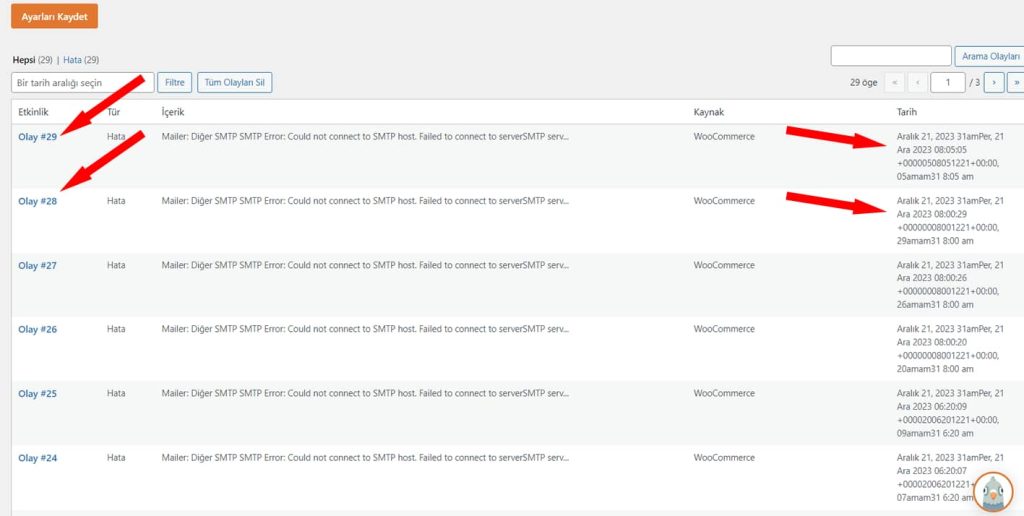
Task: Go to the next page arrow
Action: (x=993, y=83)
